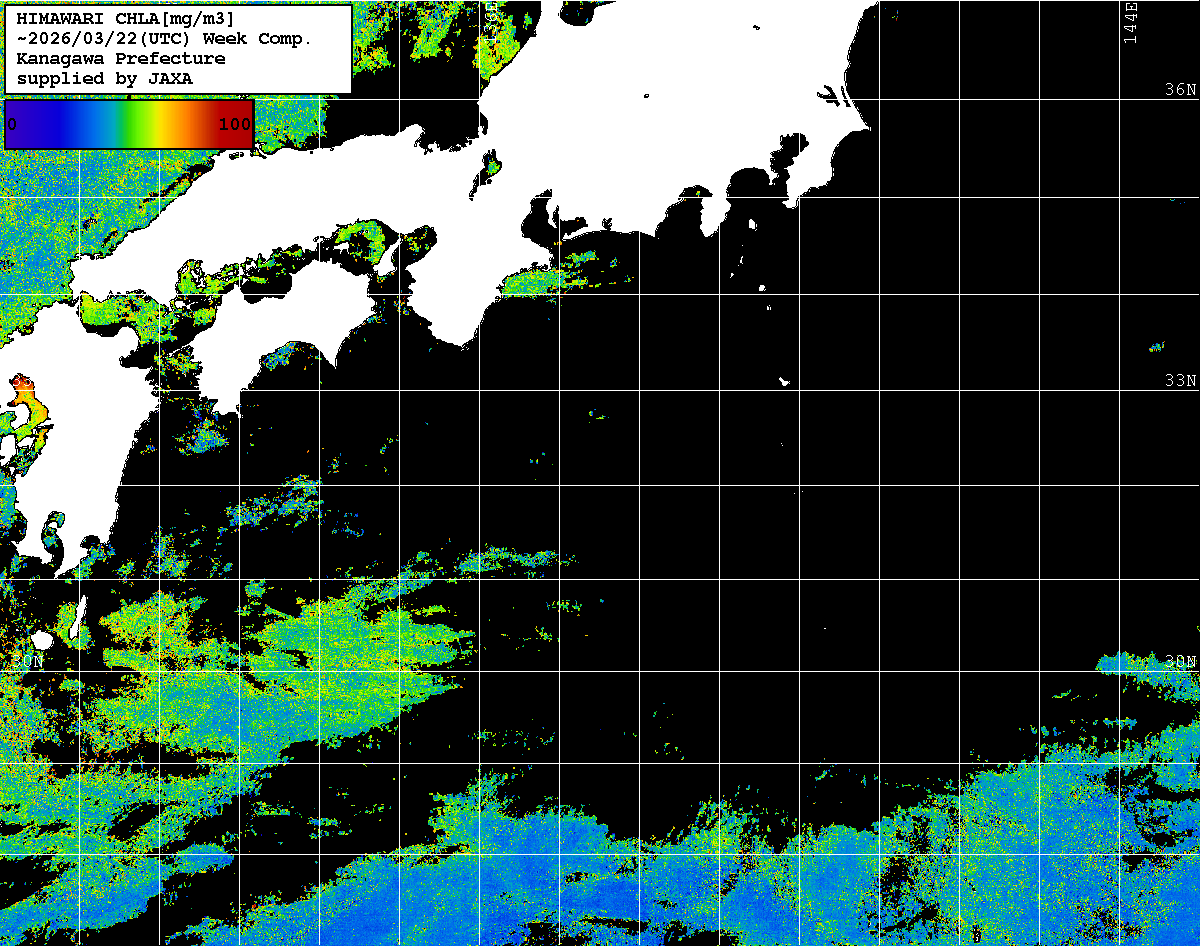
Task: Click the 2026/03/22(UTC) Week Comp. date line
Action: [x=165, y=39]
